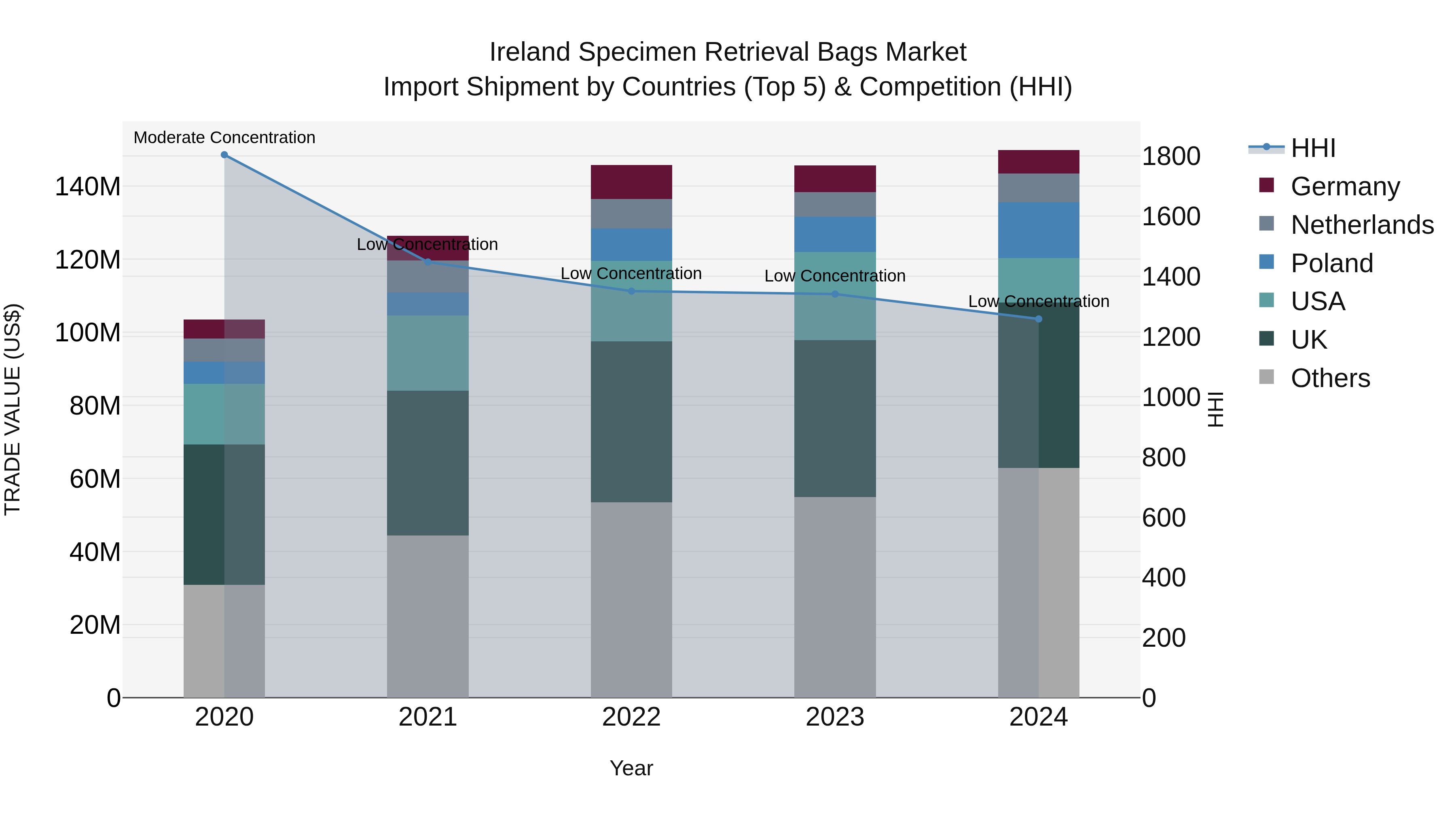Click the 2023 Others bar segment
1456x819 pixels.
[x=835, y=597]
